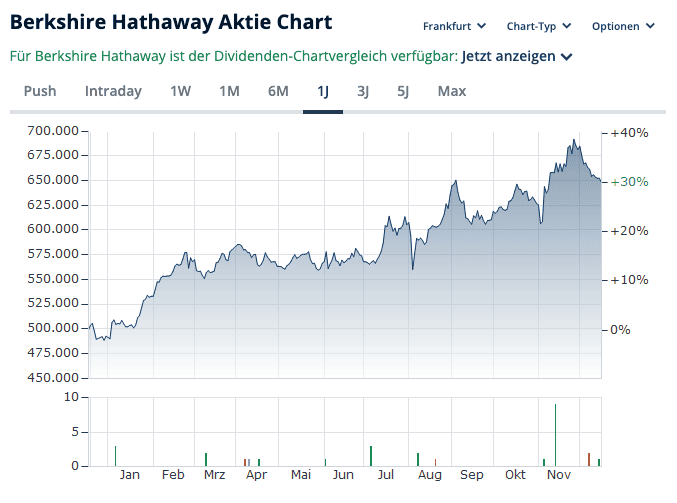Select the 1W time range tab

point(180,91)
